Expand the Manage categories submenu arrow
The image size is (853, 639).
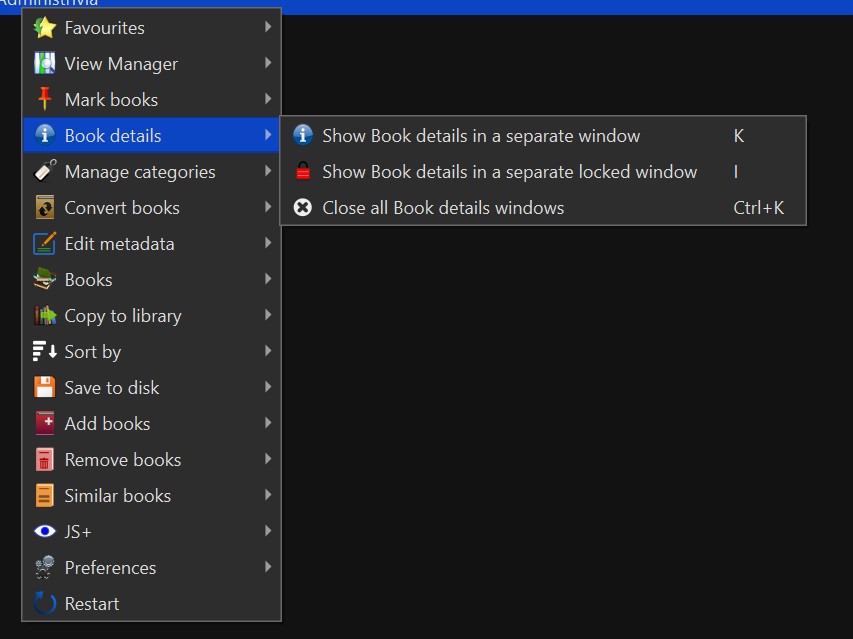(268, 172)
